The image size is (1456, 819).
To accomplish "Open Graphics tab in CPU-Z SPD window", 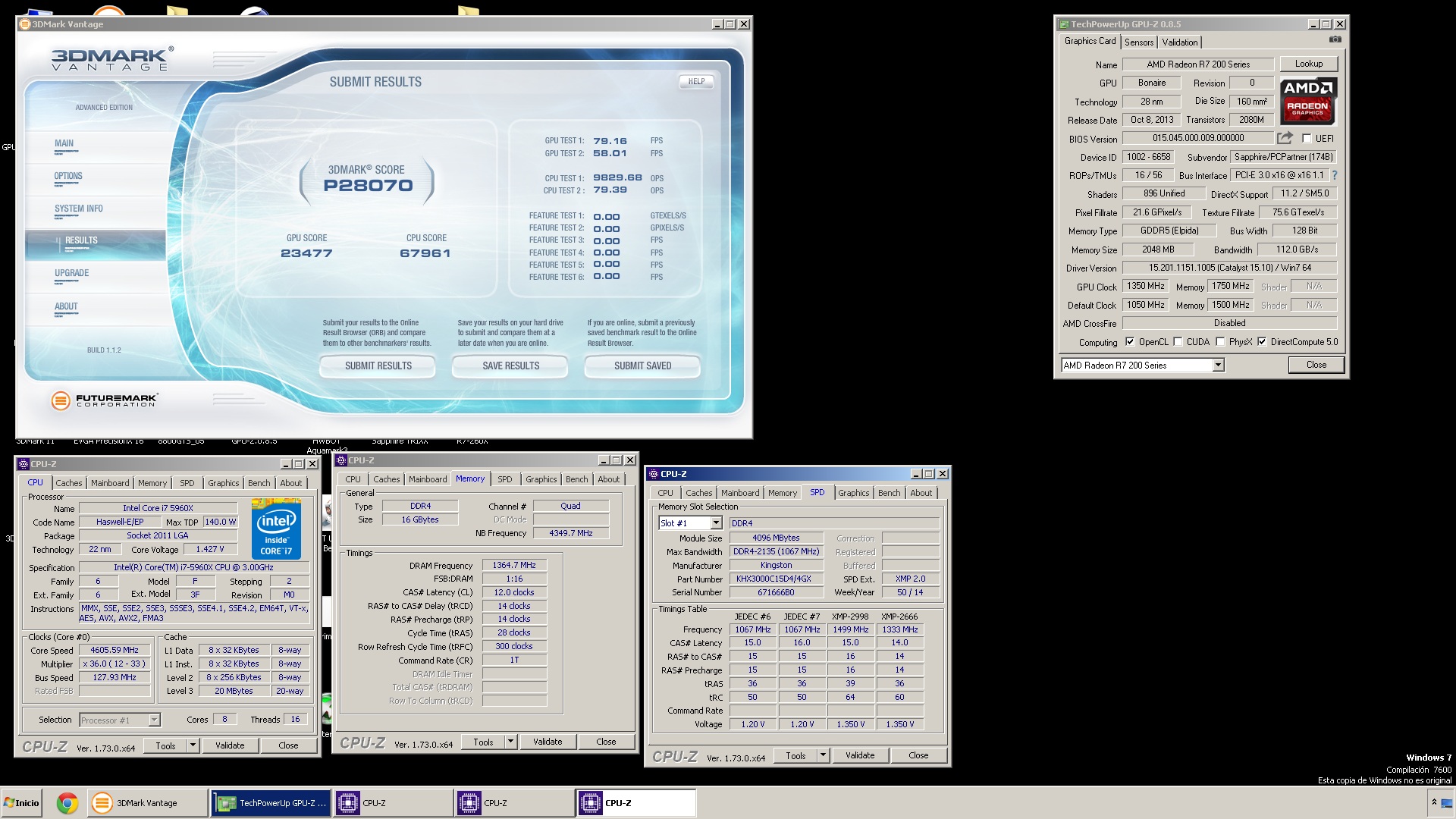I will click(853, 493).
